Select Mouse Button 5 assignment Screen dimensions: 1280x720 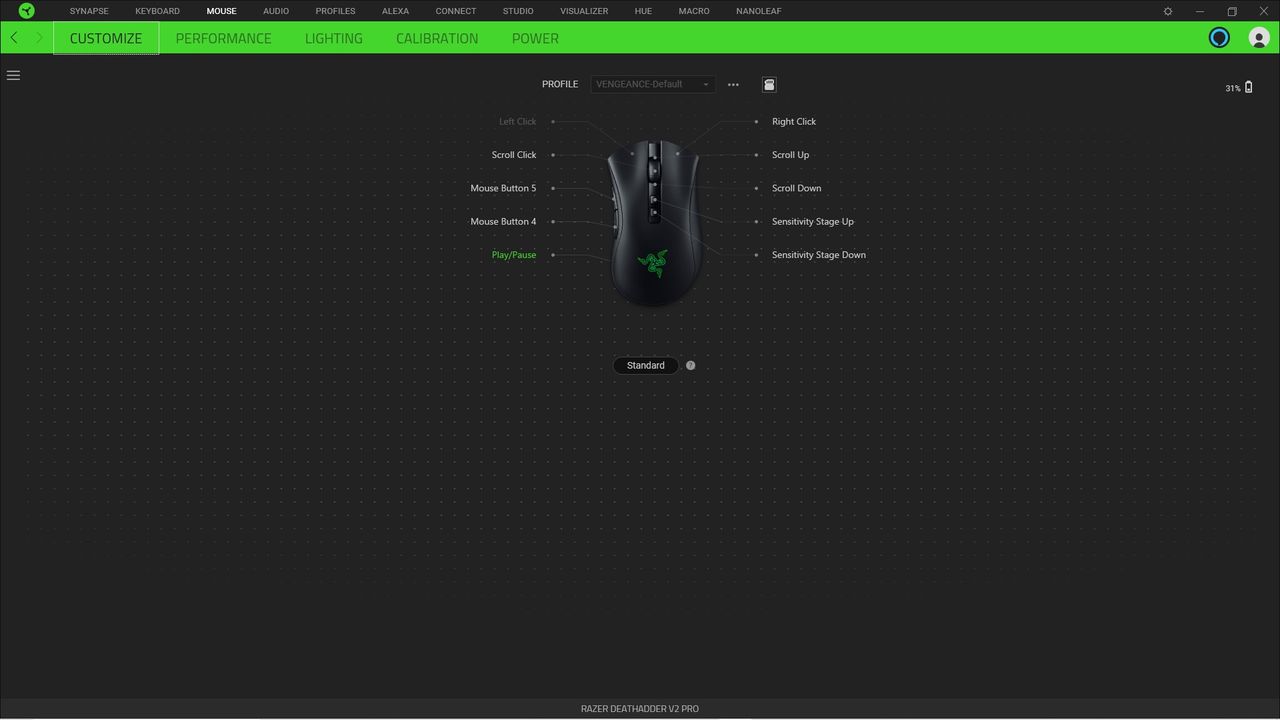pyautogui.click(x=503, y=188)
